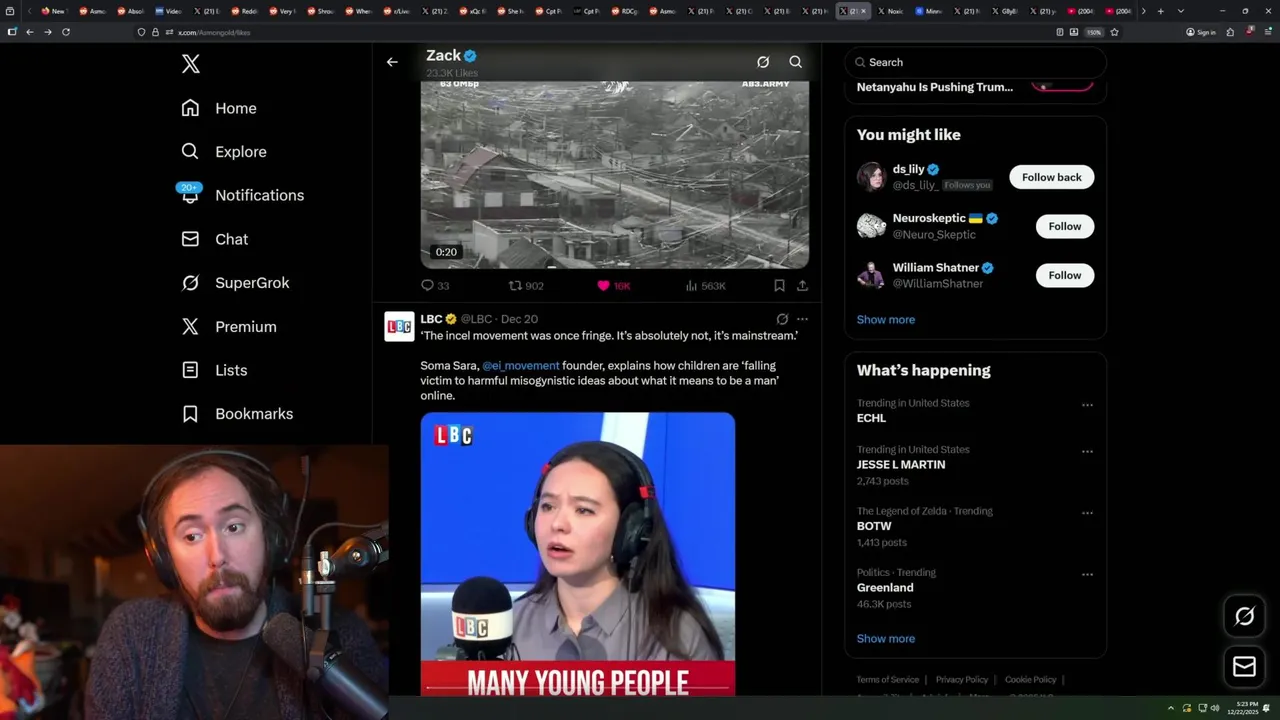Open the Explore navigation item
The image size is (1280, 720).
click(223, 152)
